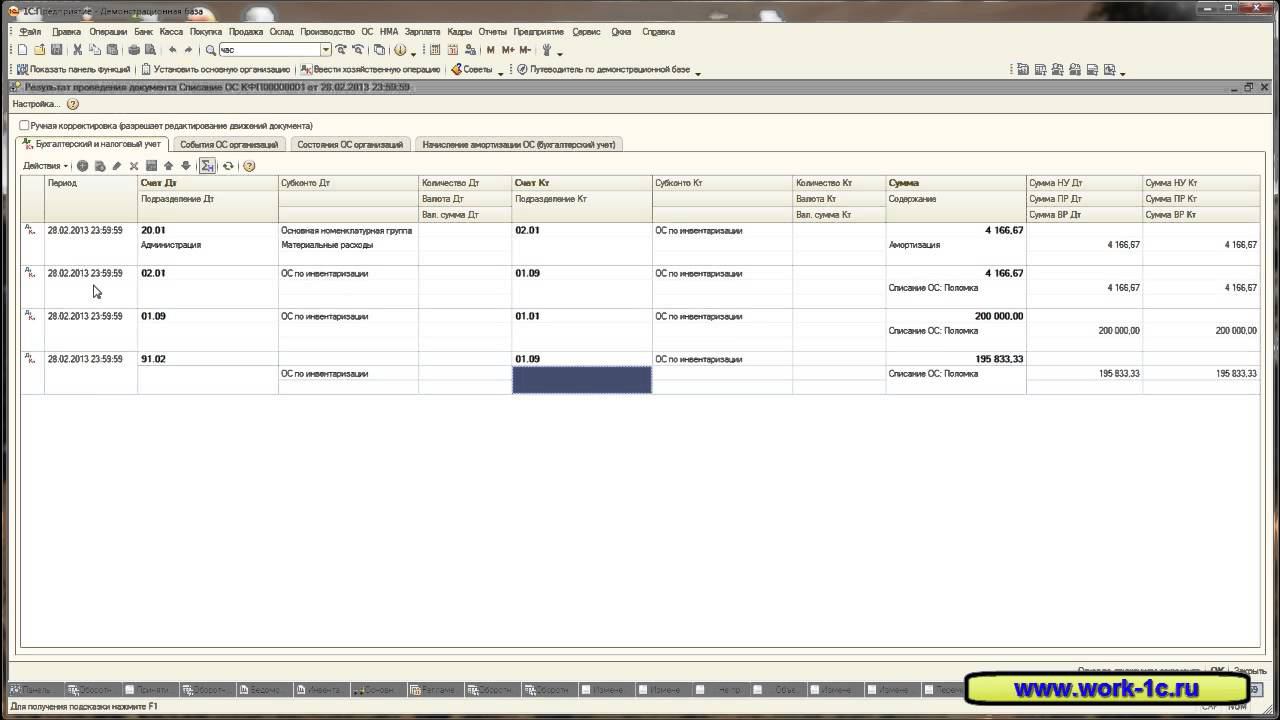1280x720 pixels.
Task: Open the Calendar icon
Action: pos(453,50)
